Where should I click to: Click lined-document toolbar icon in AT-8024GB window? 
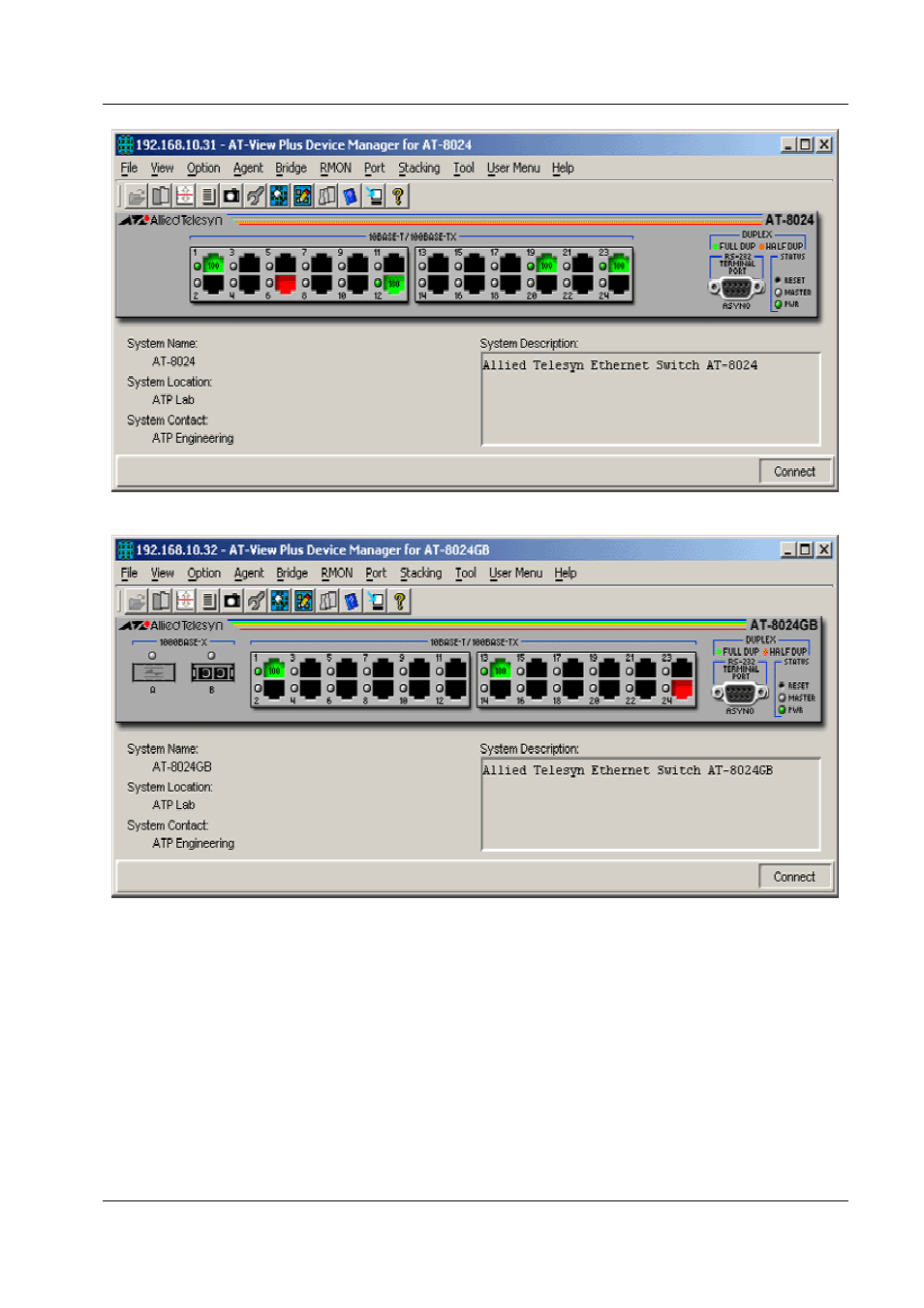click(x=209, y=601)
